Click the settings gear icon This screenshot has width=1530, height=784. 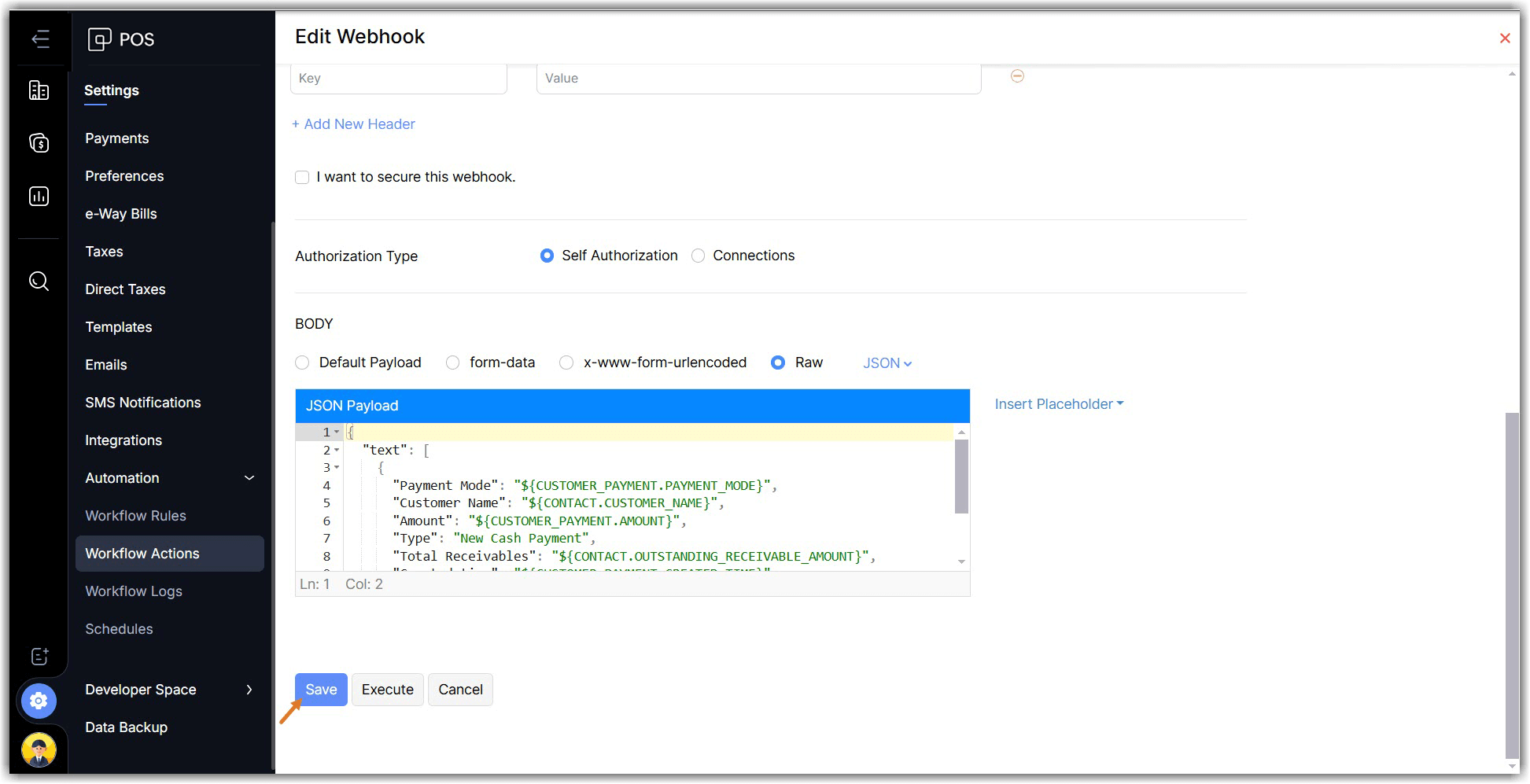click(39, 700)
